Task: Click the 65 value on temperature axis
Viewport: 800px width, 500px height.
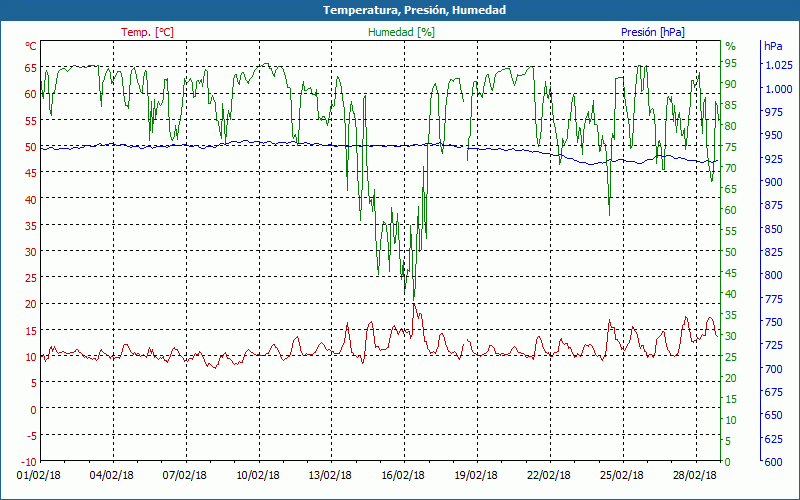Action: [30, 67]
